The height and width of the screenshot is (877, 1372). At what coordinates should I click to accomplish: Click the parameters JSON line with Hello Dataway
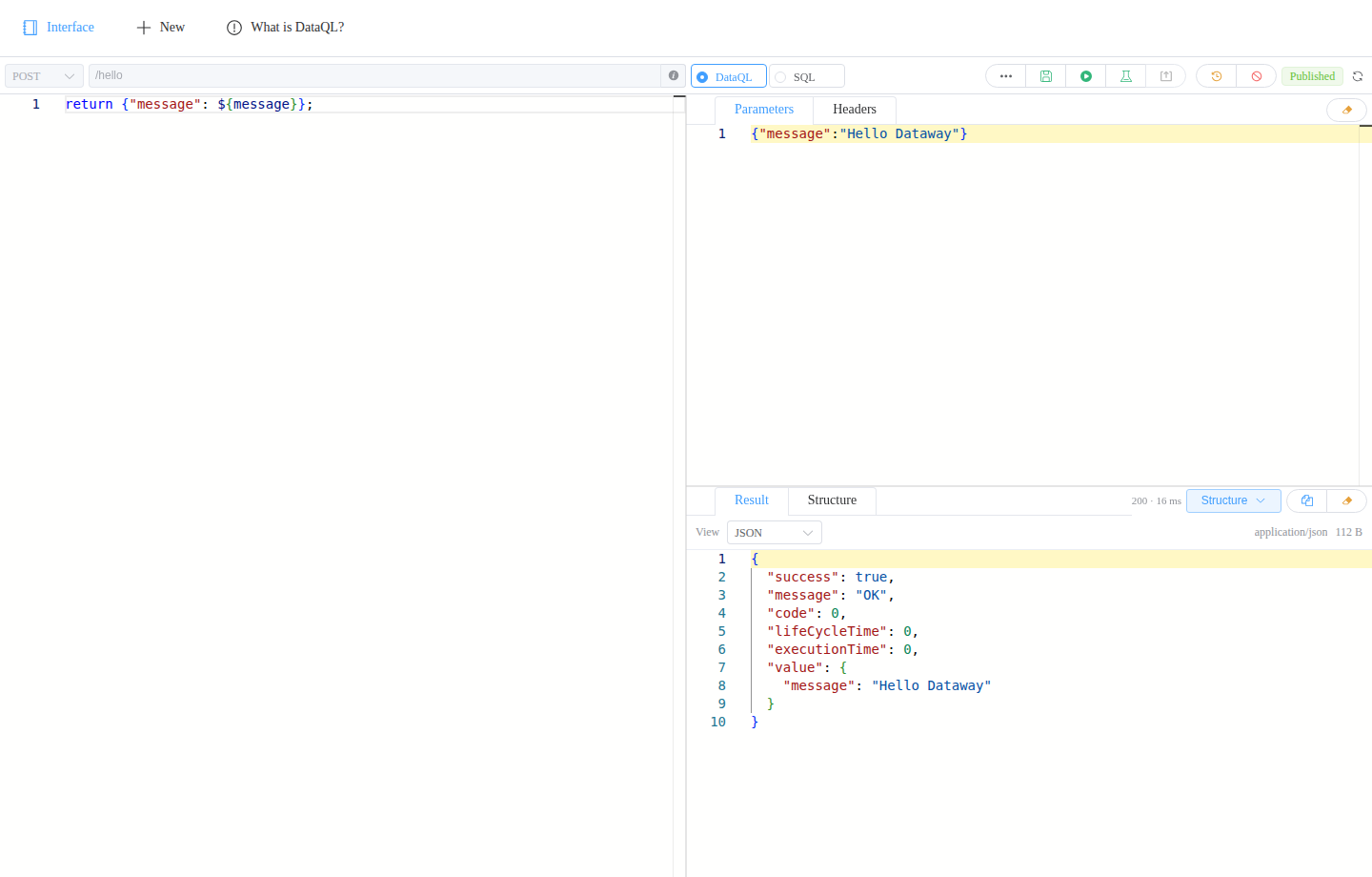(x=859, y=133)
